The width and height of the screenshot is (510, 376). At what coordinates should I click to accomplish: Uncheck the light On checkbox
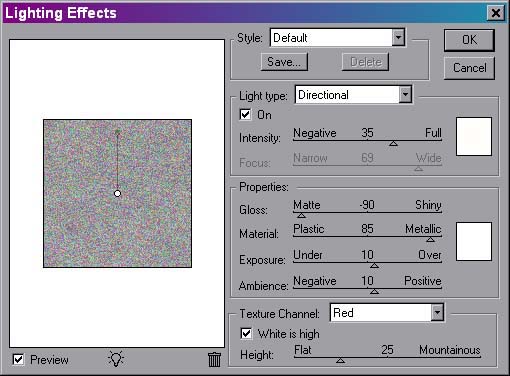click(245, 115)
